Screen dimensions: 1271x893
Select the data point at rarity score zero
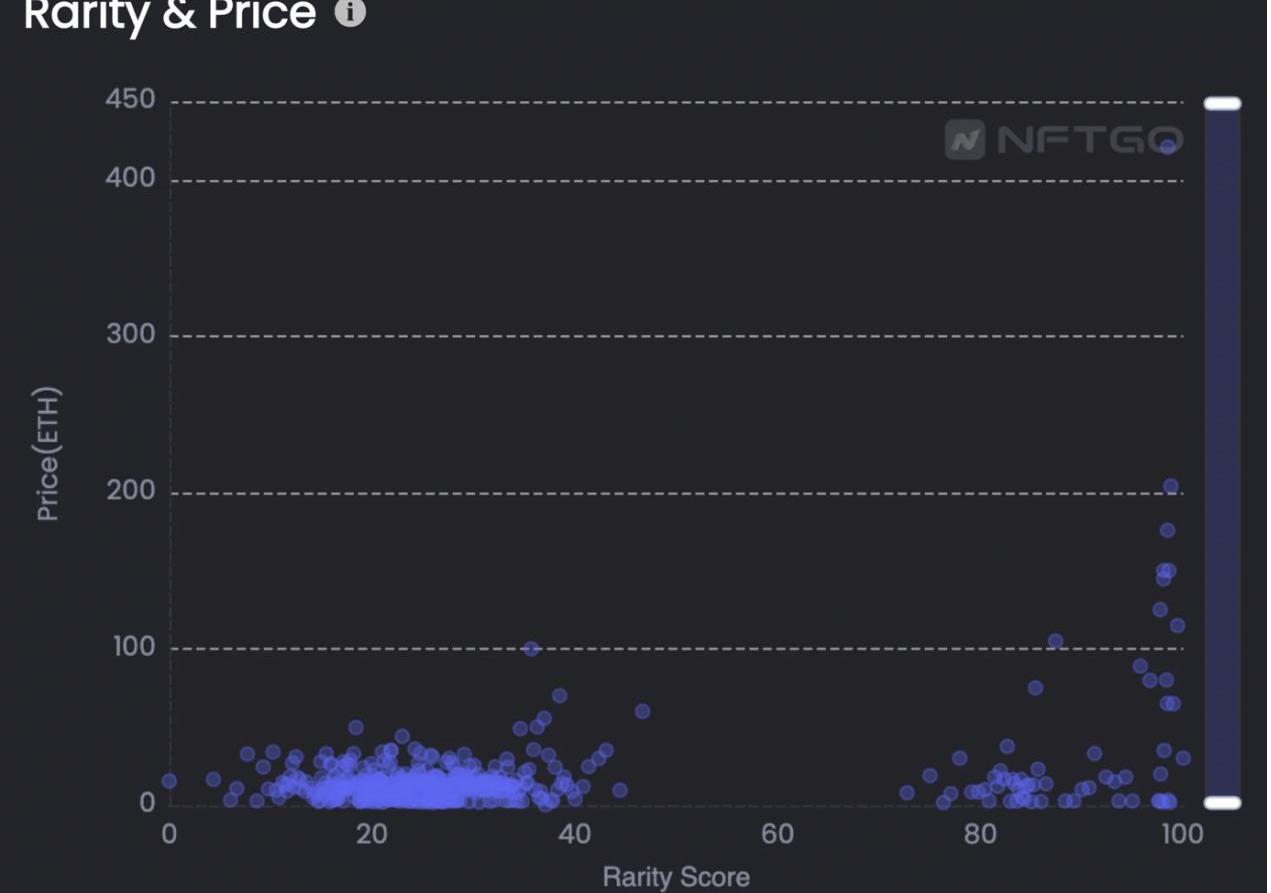click(169, 781)
